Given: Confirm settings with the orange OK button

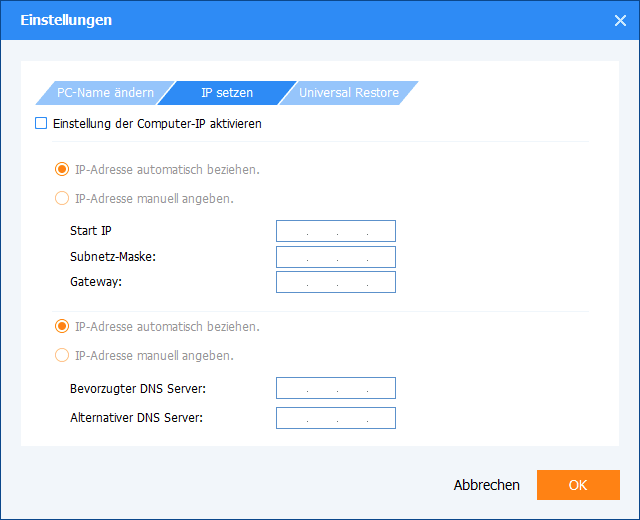Looking at the screenshot, I should pos(577,485).
